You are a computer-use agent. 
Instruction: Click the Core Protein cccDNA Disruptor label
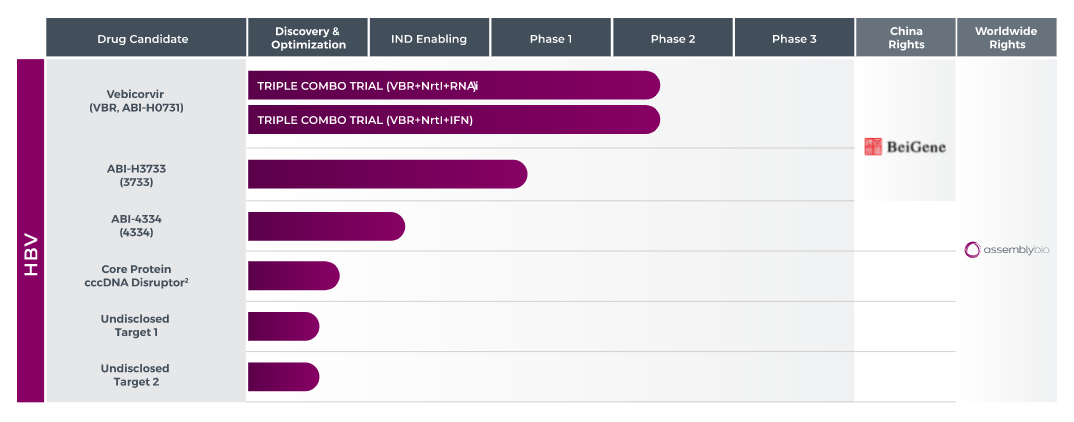(136, 275)
